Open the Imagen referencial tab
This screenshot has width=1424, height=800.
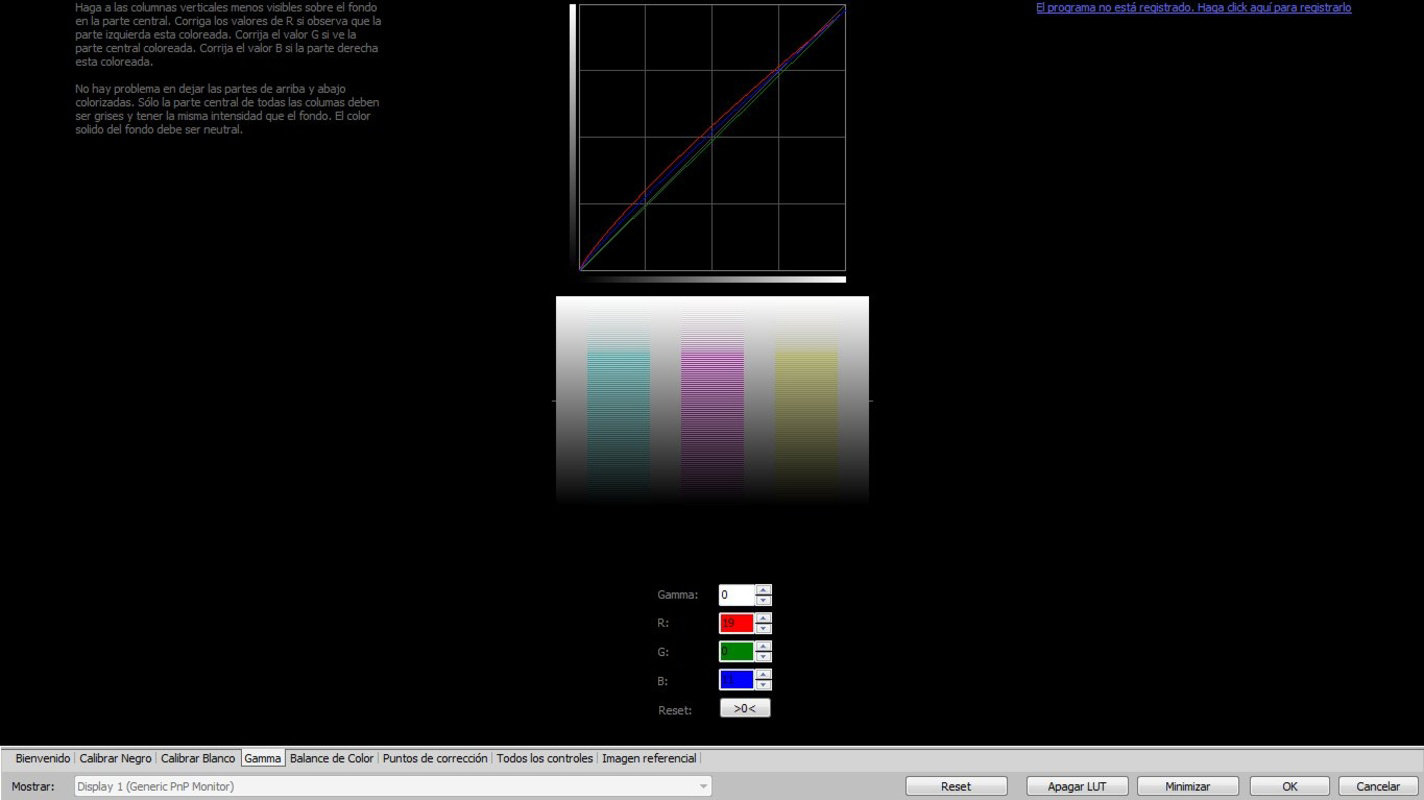[649, 758]
